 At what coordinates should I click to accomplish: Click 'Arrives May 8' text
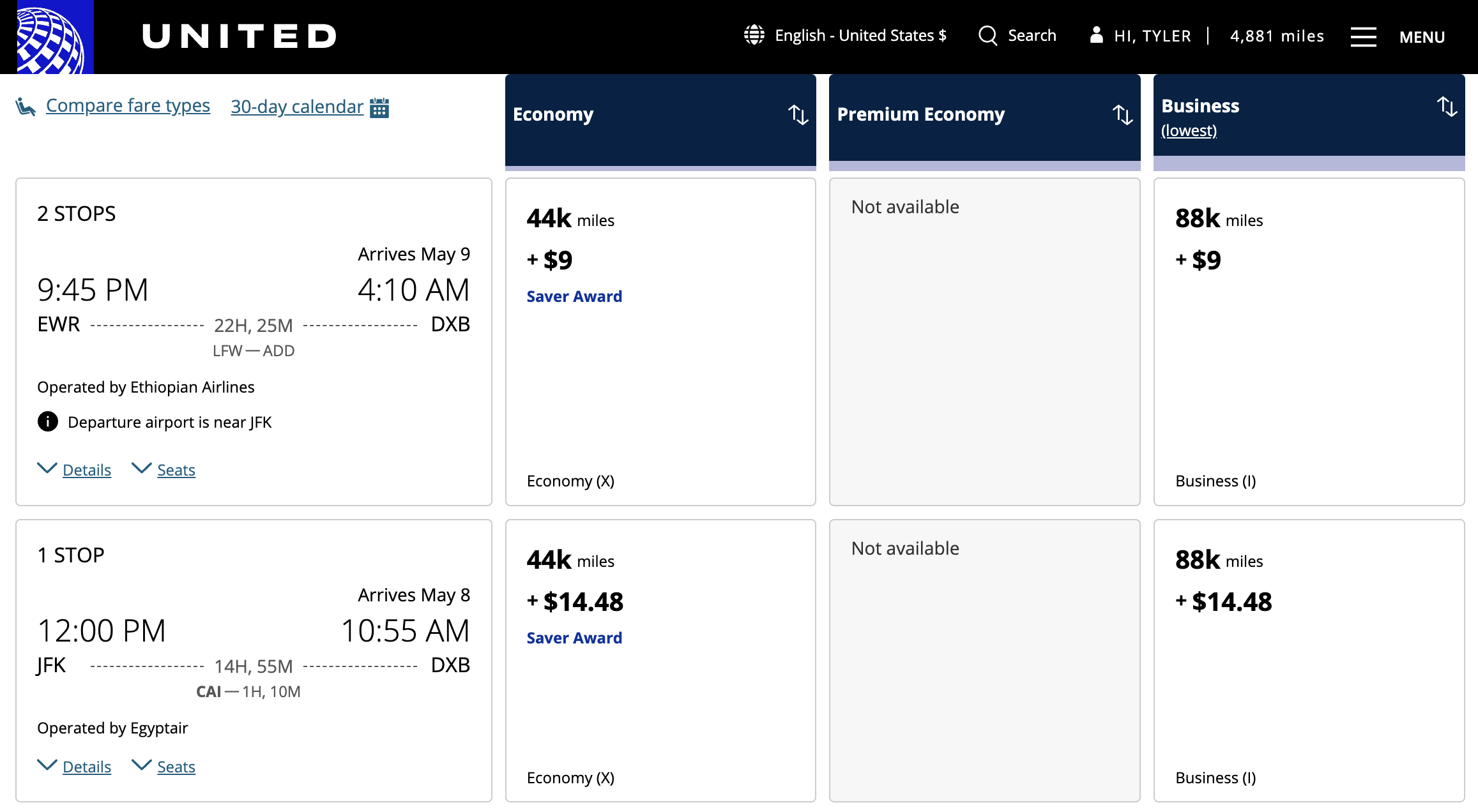tap(414, 595)
